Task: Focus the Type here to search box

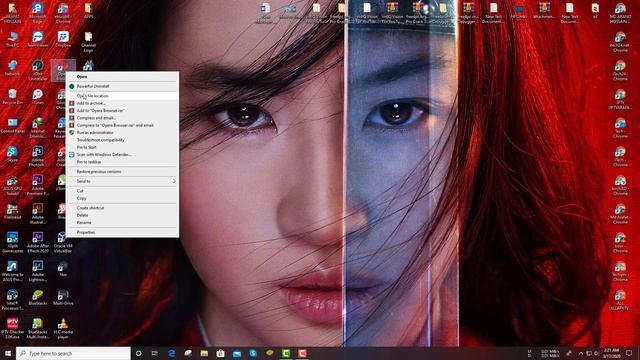Action: (x=73, y=353)
